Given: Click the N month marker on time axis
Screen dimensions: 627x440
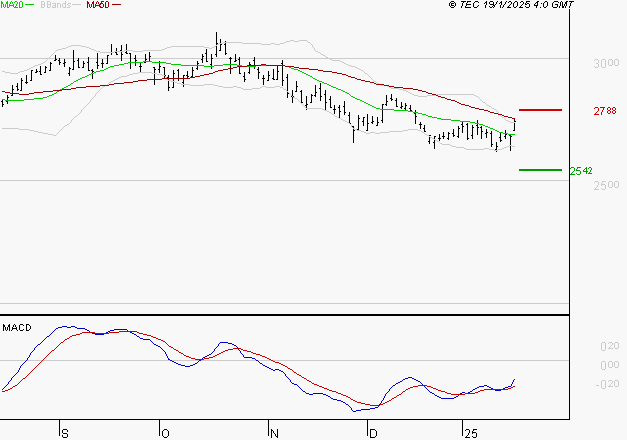Looking at the screenshot, I should pyautogui.click(x=273, y=433).
